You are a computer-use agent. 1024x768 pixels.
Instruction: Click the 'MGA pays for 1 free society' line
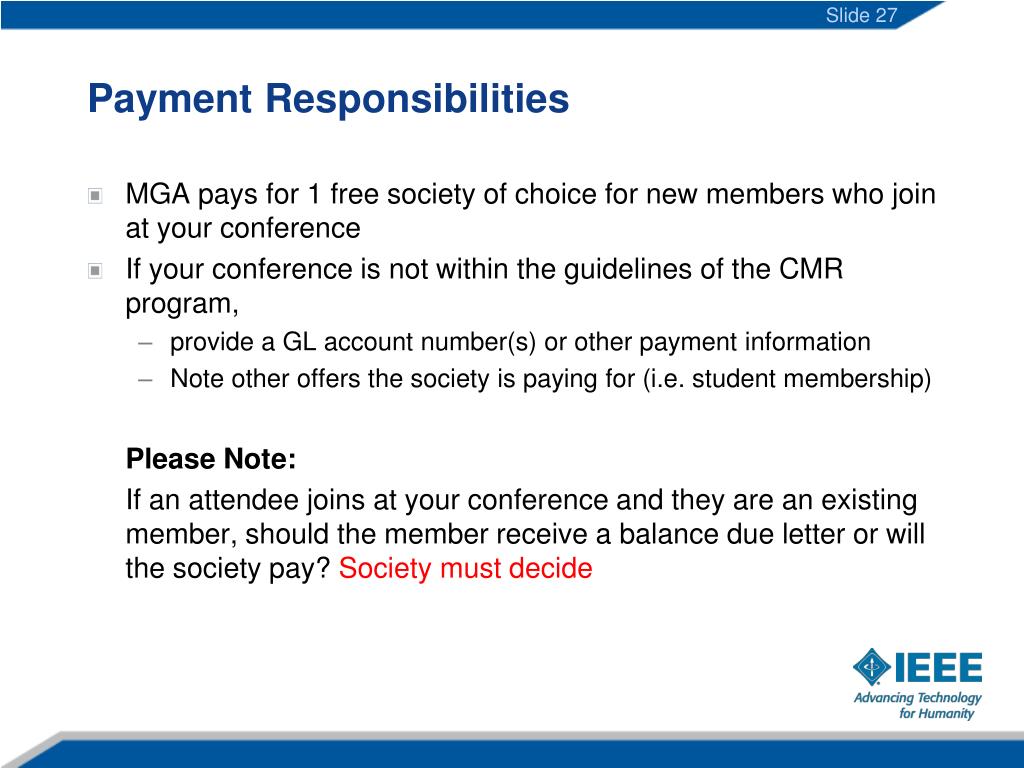click(x=530, y=195)
